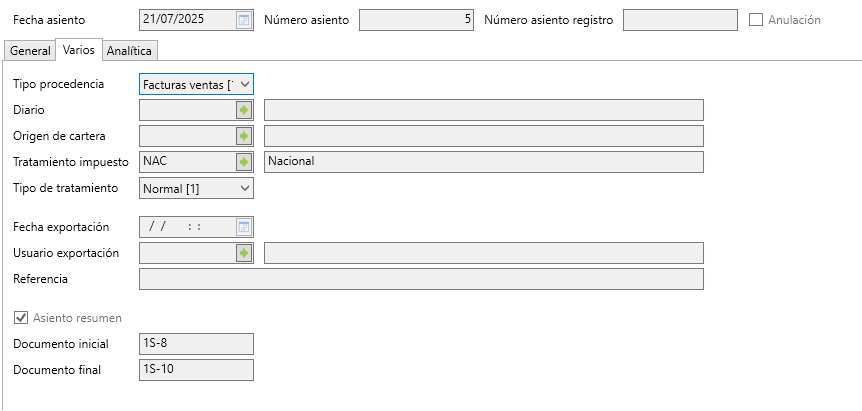Image resolution: width=862 pixels, height=411 pixels.
Task: Toggle the Asiento resumen checkbox
Action: (21, 318)
